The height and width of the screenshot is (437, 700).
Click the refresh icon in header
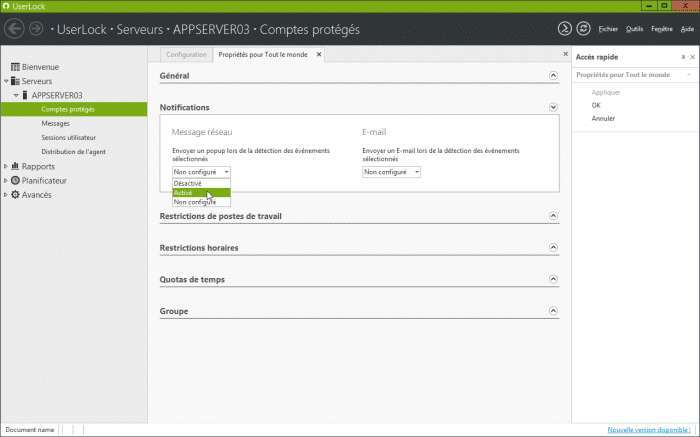583,29
